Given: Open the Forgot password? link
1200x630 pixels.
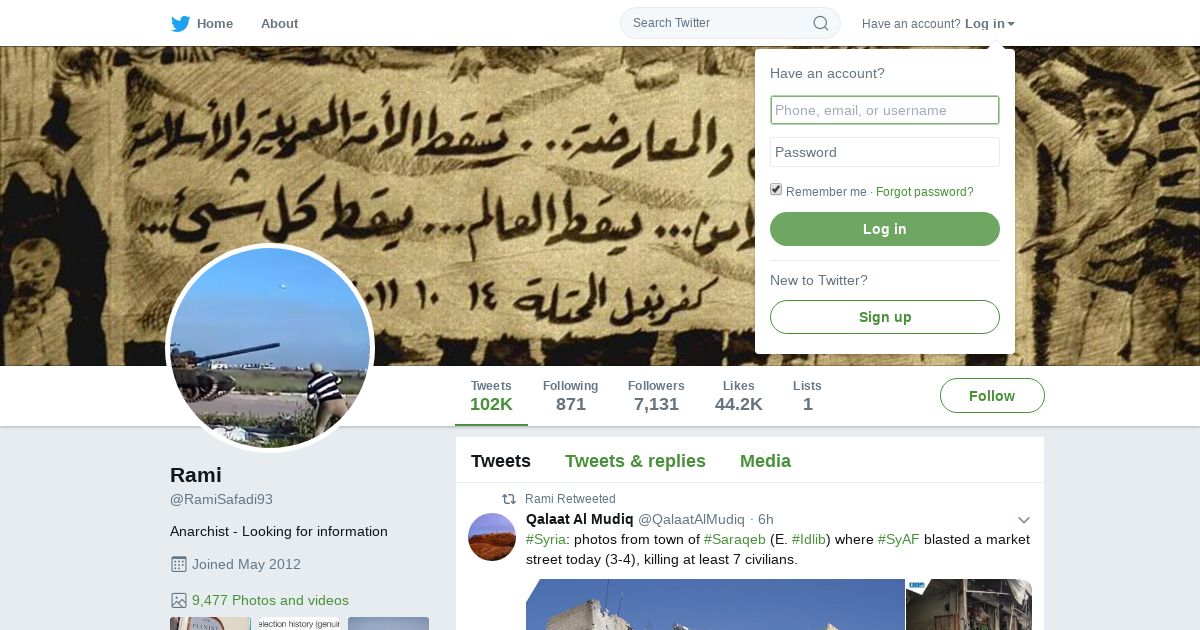Looking at the screenshot, I should 924,192.
